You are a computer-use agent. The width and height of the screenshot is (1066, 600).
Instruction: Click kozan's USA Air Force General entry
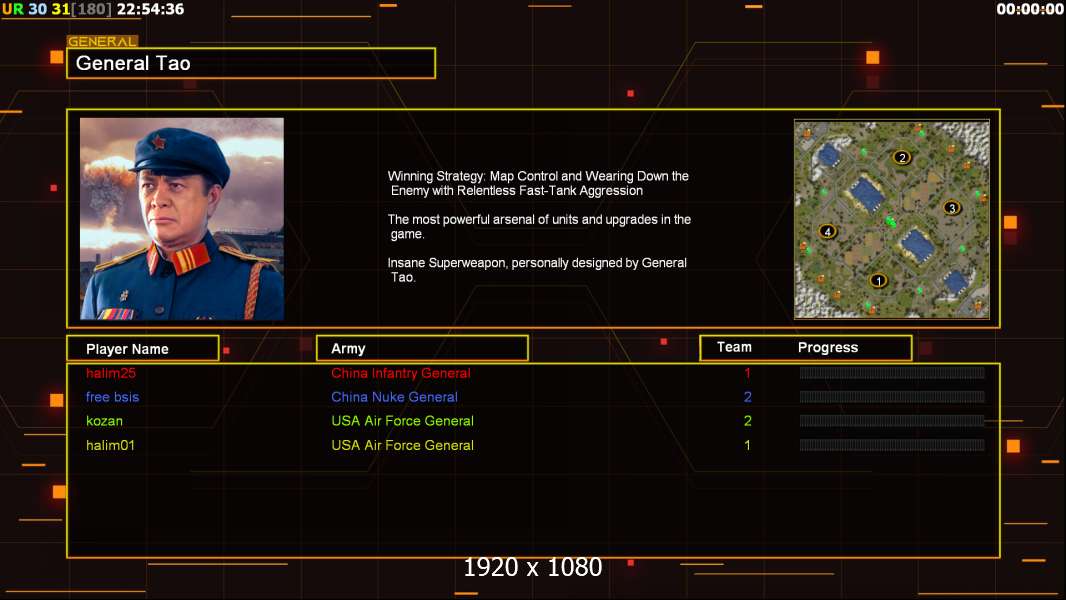[x=402, y=421]
